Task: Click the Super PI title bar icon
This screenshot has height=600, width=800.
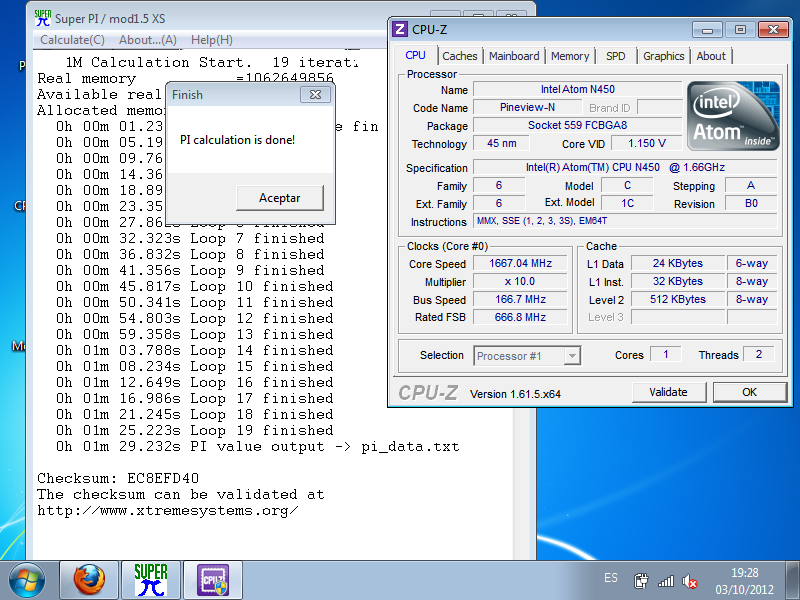Action: tap(43, 18)
